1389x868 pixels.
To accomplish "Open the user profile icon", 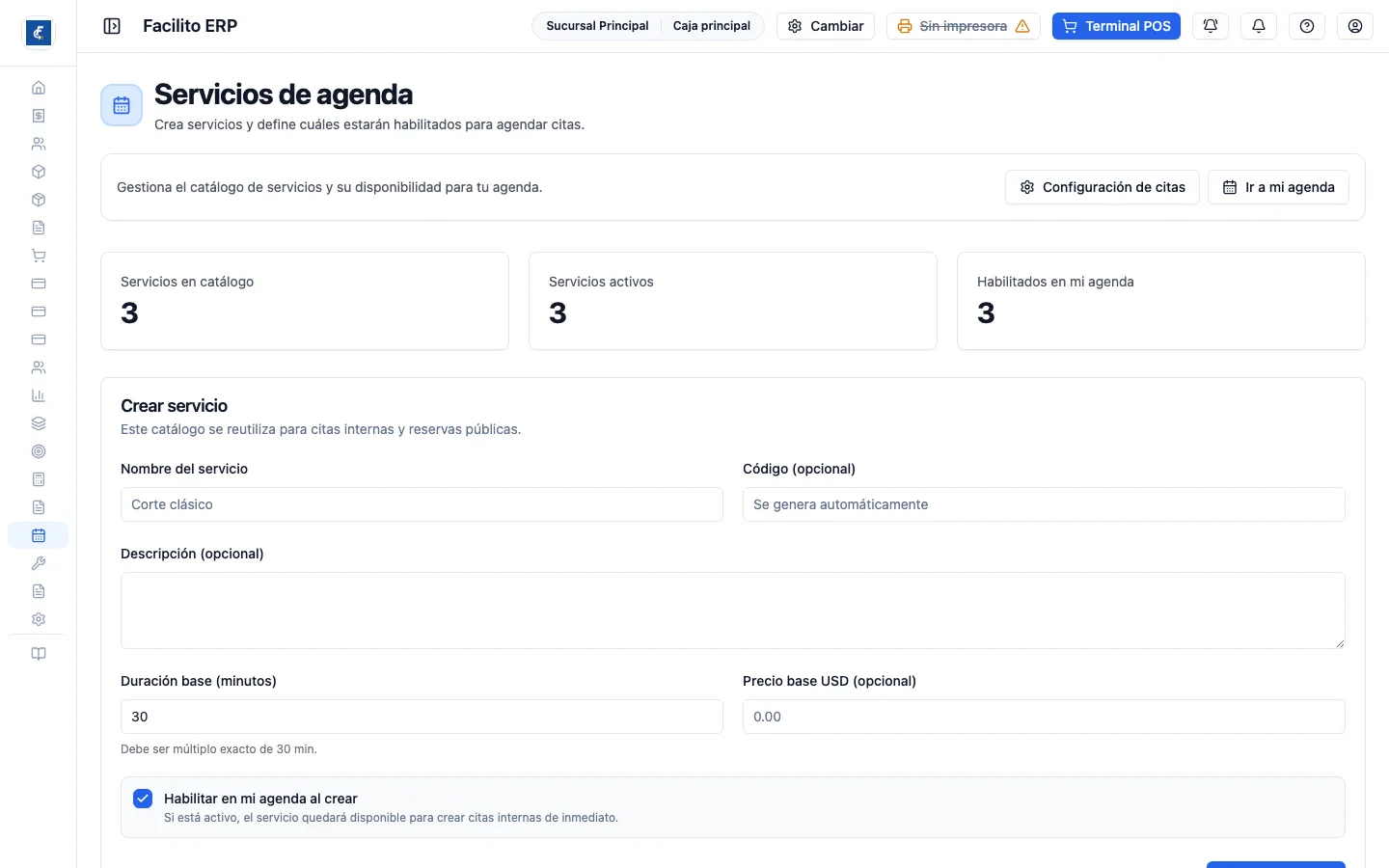I will pos(1355,26).
